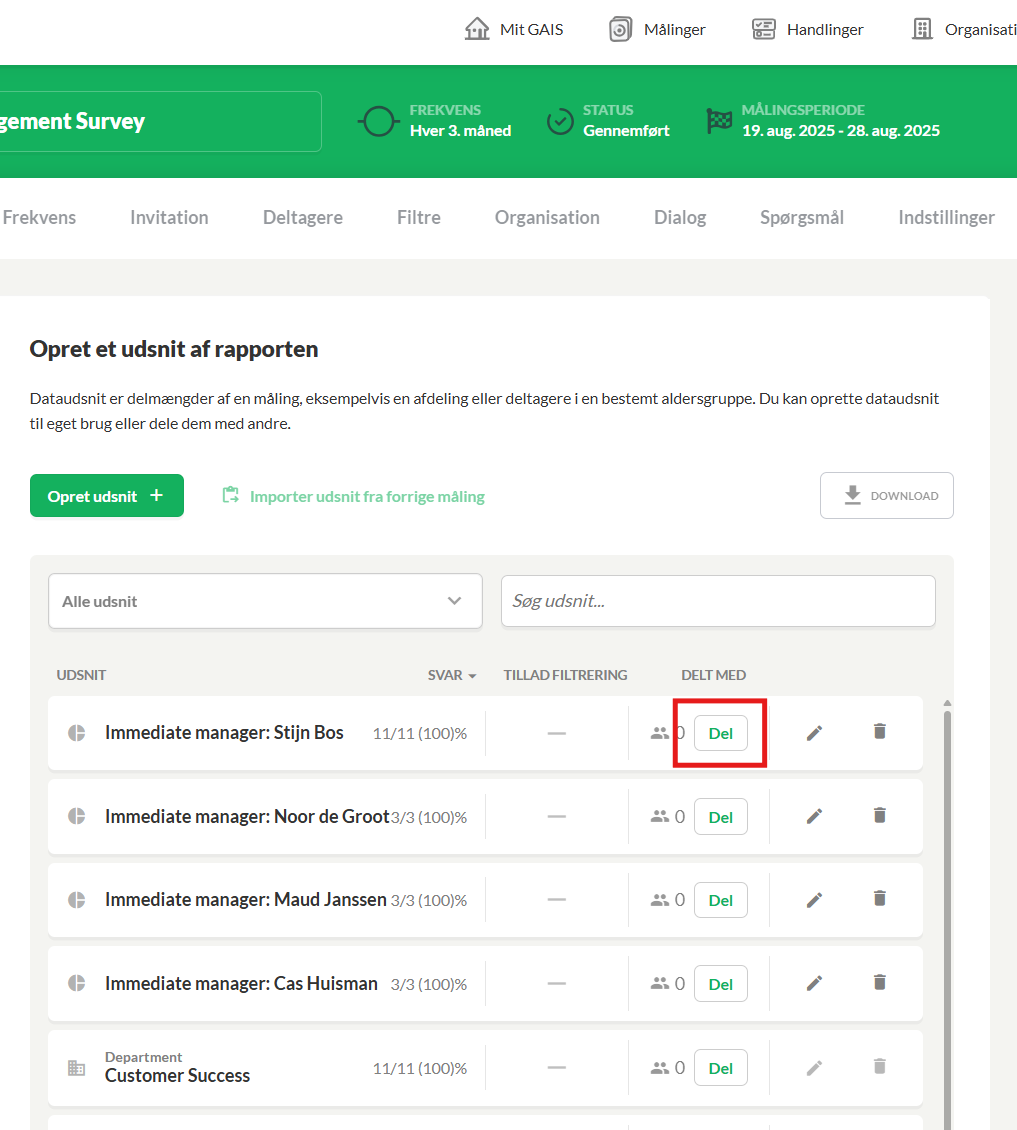Open the Filtre tab
This screenshot has height=1130, width=1017.
pos(419,218)
